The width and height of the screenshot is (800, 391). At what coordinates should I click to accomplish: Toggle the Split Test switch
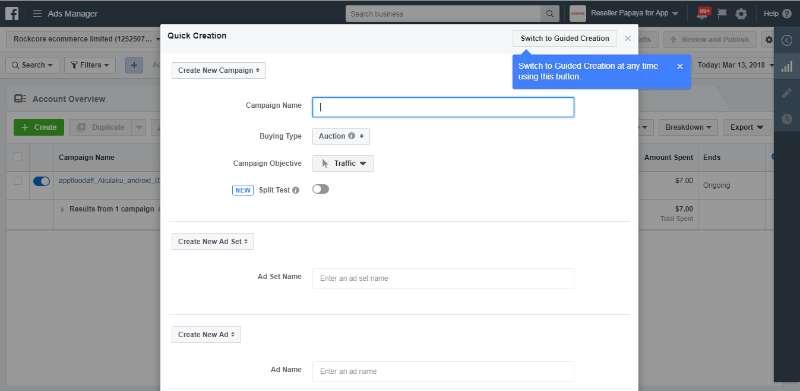tap(320, 189)
